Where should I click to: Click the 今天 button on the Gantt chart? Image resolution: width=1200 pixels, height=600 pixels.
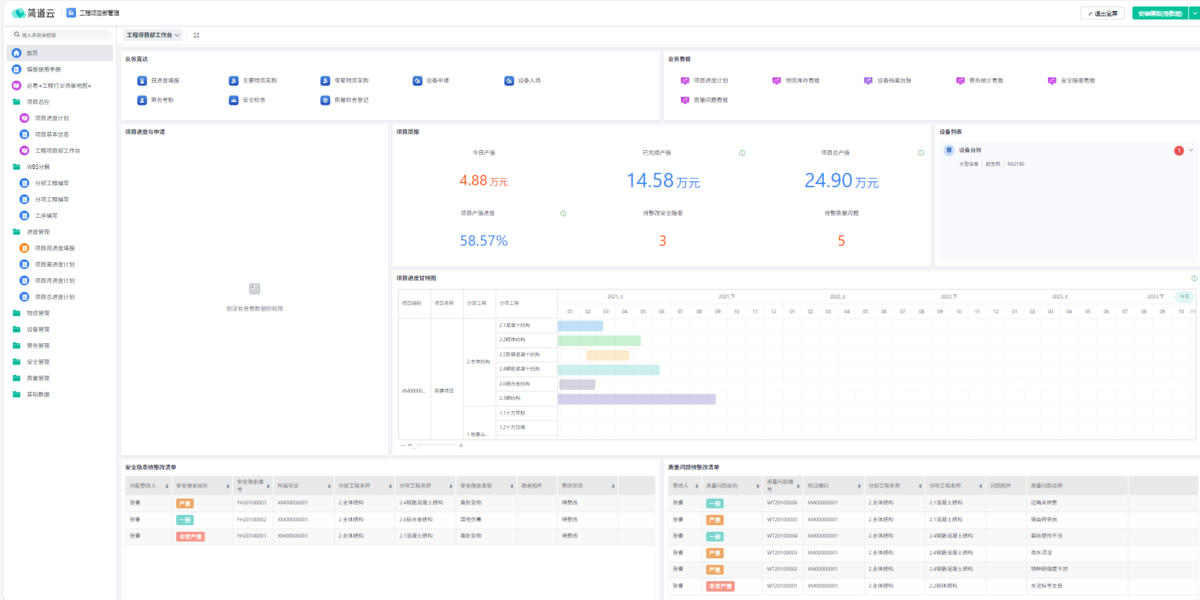click(1183, 296)
